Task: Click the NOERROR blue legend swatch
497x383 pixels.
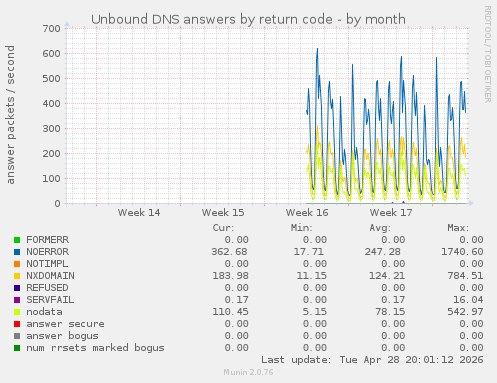Action: (17, 252)
